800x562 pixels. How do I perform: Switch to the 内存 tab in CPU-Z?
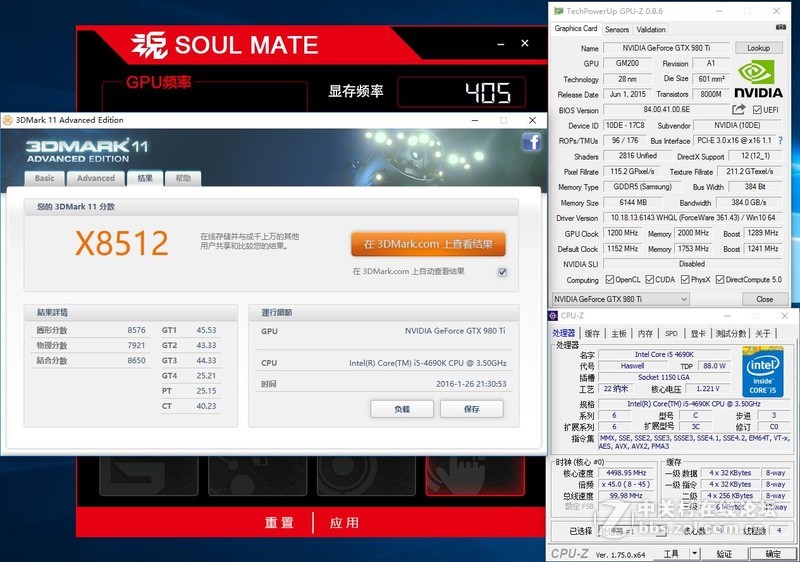(645, 334)
